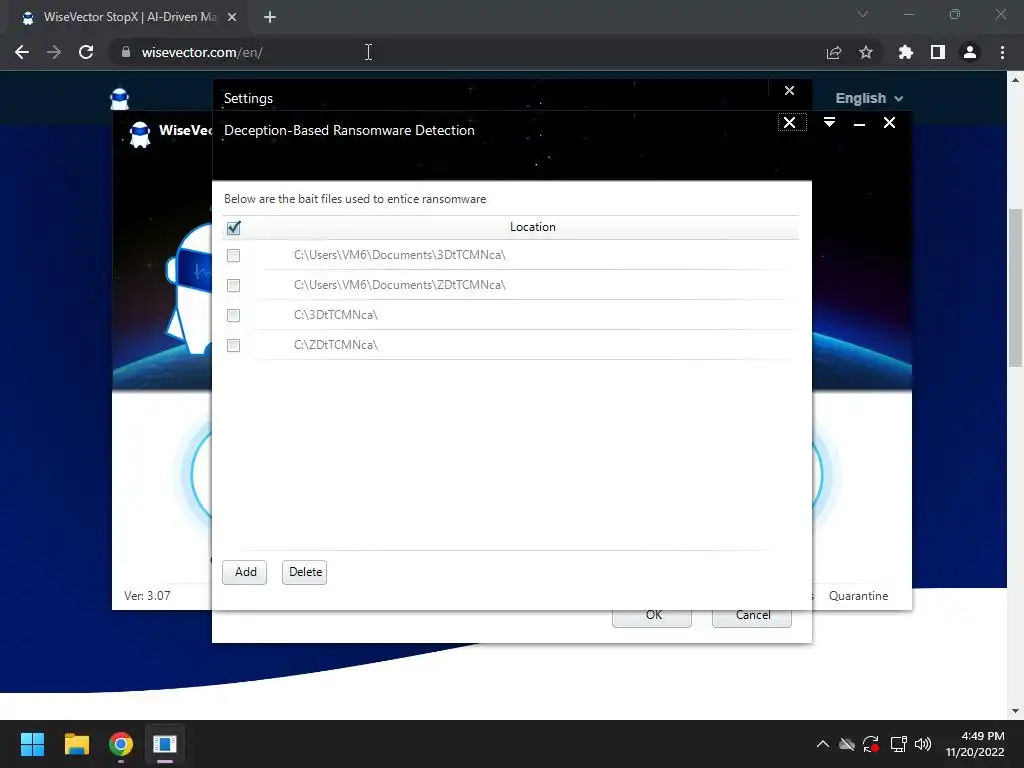Open Chrome three-dot menu
This screenshot has height=768, width=1024.
[x=1002, y=52]
